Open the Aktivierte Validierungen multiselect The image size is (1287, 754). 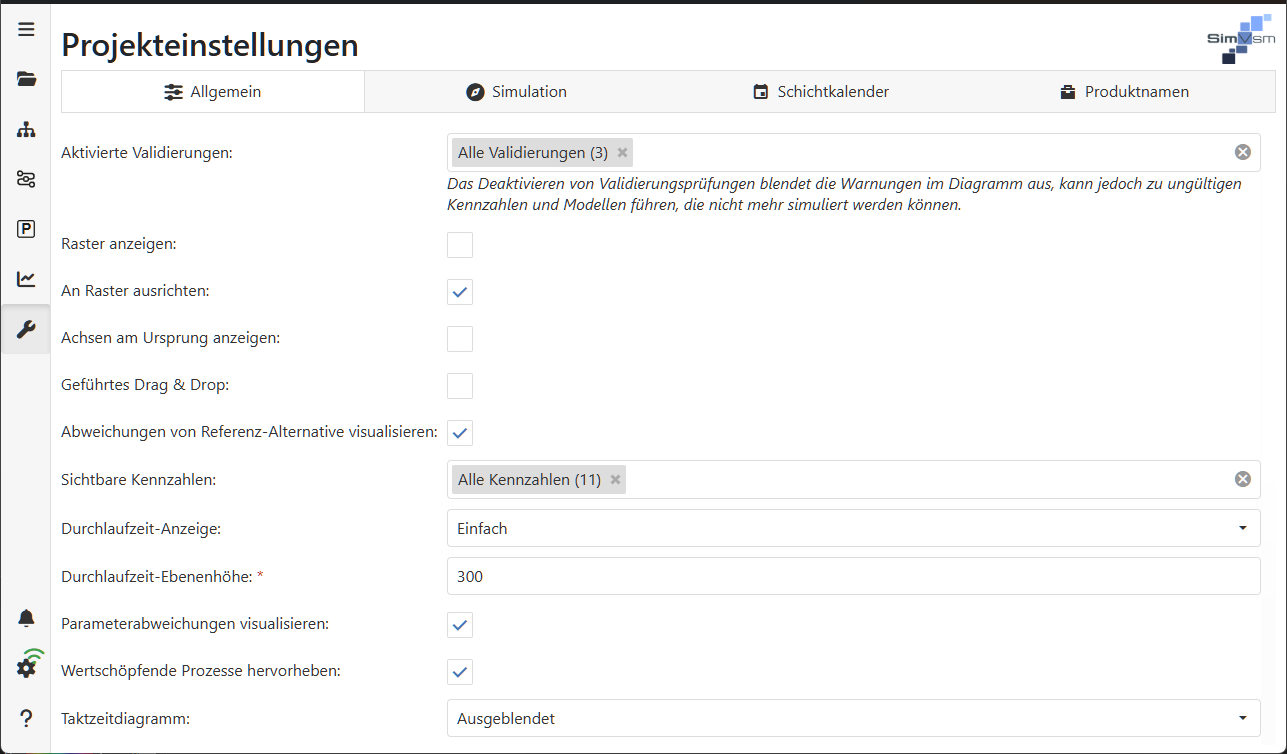(853, 152)
